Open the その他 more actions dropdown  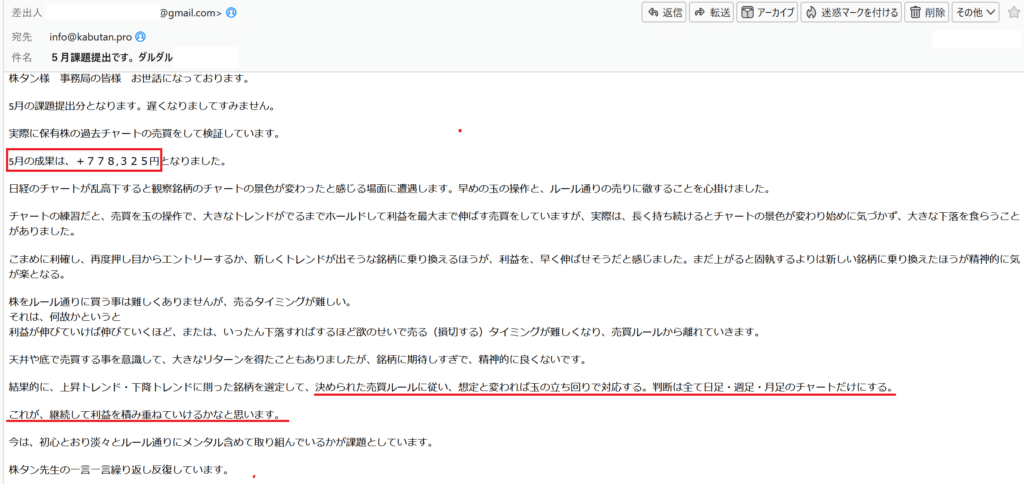(x=976, y=12)
